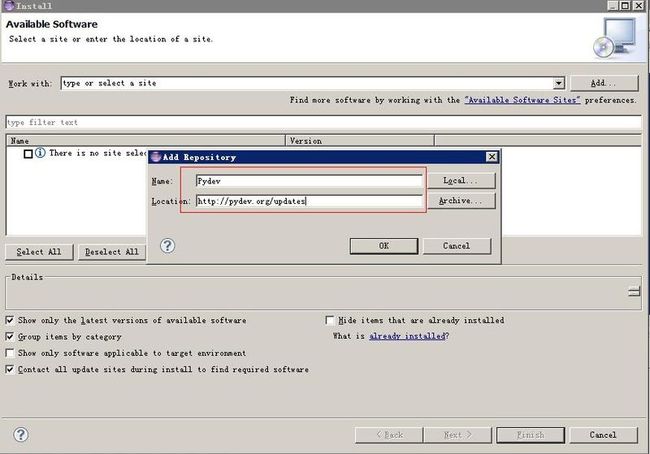Click the Location field with pydev URL

[x=309, y=201]
